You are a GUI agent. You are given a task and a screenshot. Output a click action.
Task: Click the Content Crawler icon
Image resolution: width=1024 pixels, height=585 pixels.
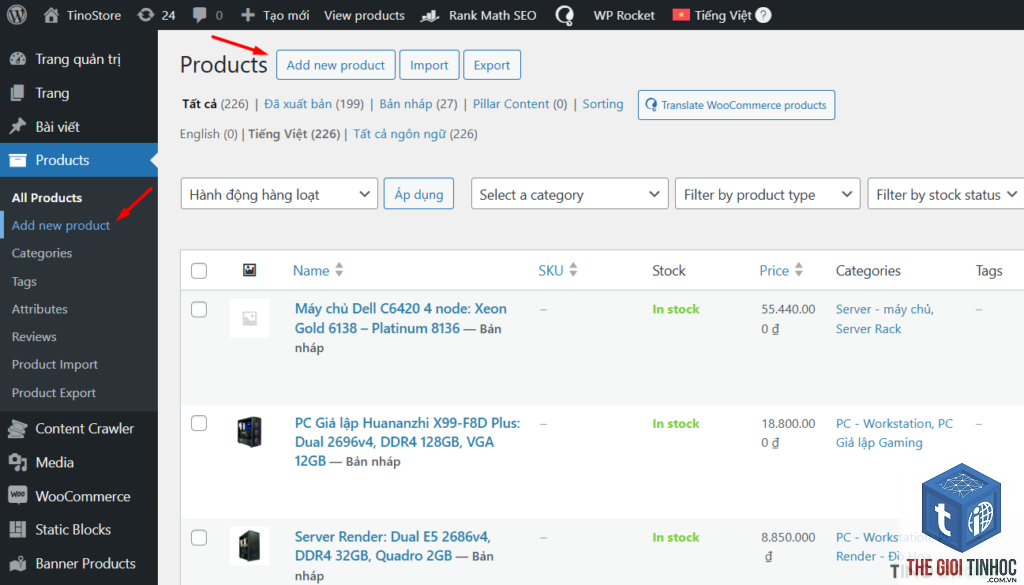(x=18, y=429)
